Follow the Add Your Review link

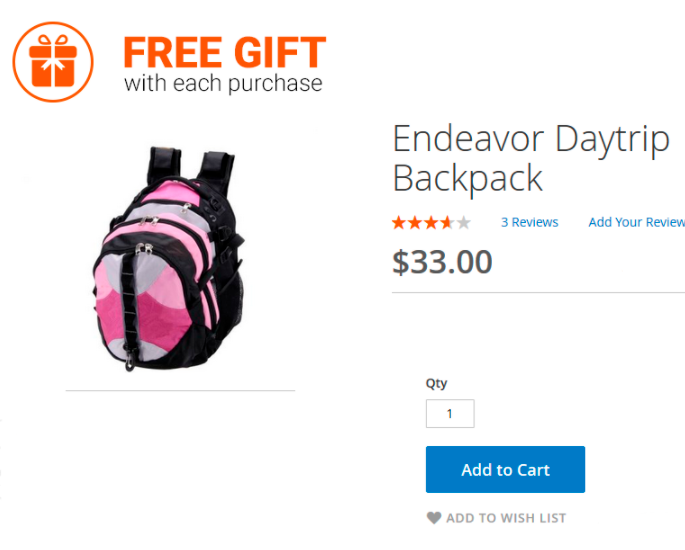[x=637, y=222]
